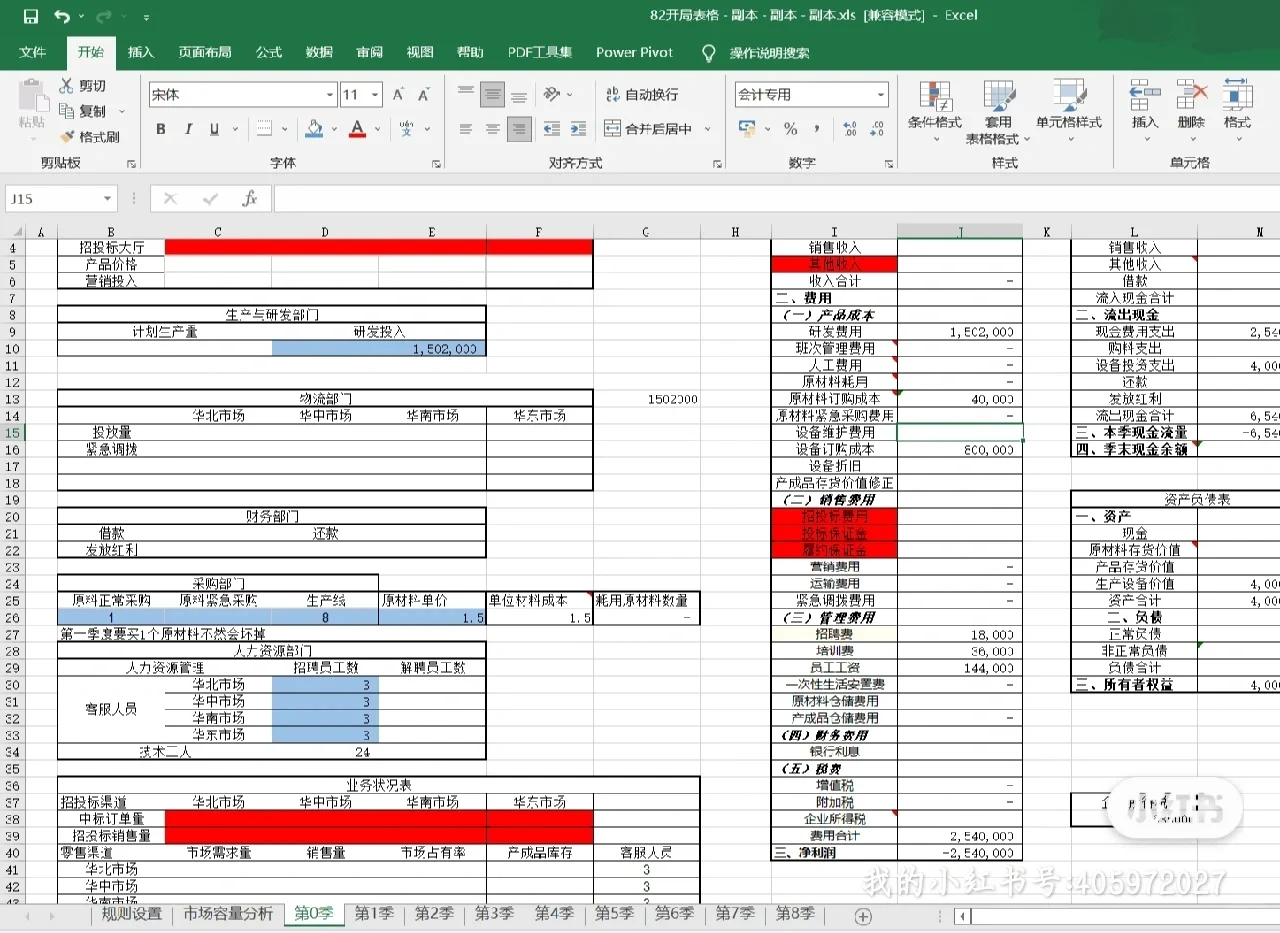
Task: Open the font size 11 dropdown
Action: (375, 95)
